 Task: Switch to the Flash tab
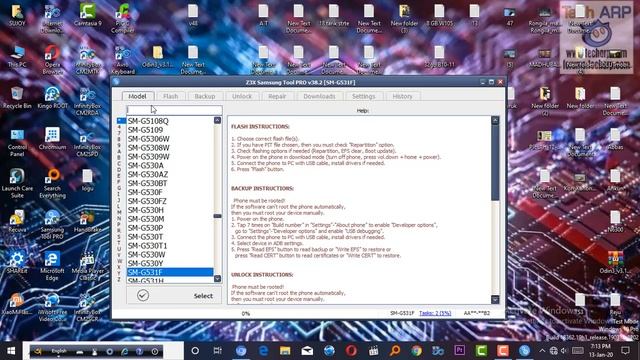point(171,96)
